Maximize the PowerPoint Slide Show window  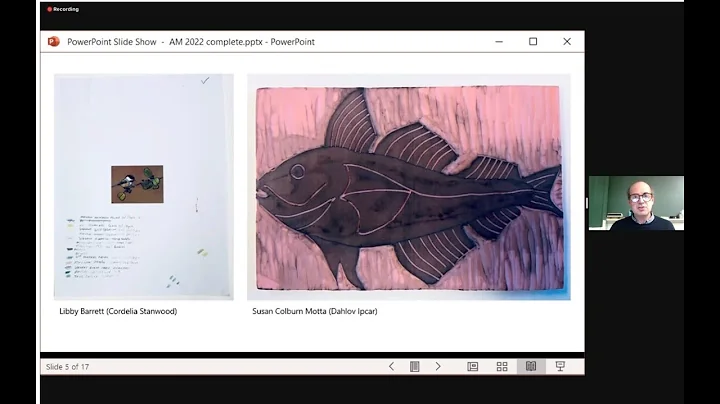(x=533, y=42)
